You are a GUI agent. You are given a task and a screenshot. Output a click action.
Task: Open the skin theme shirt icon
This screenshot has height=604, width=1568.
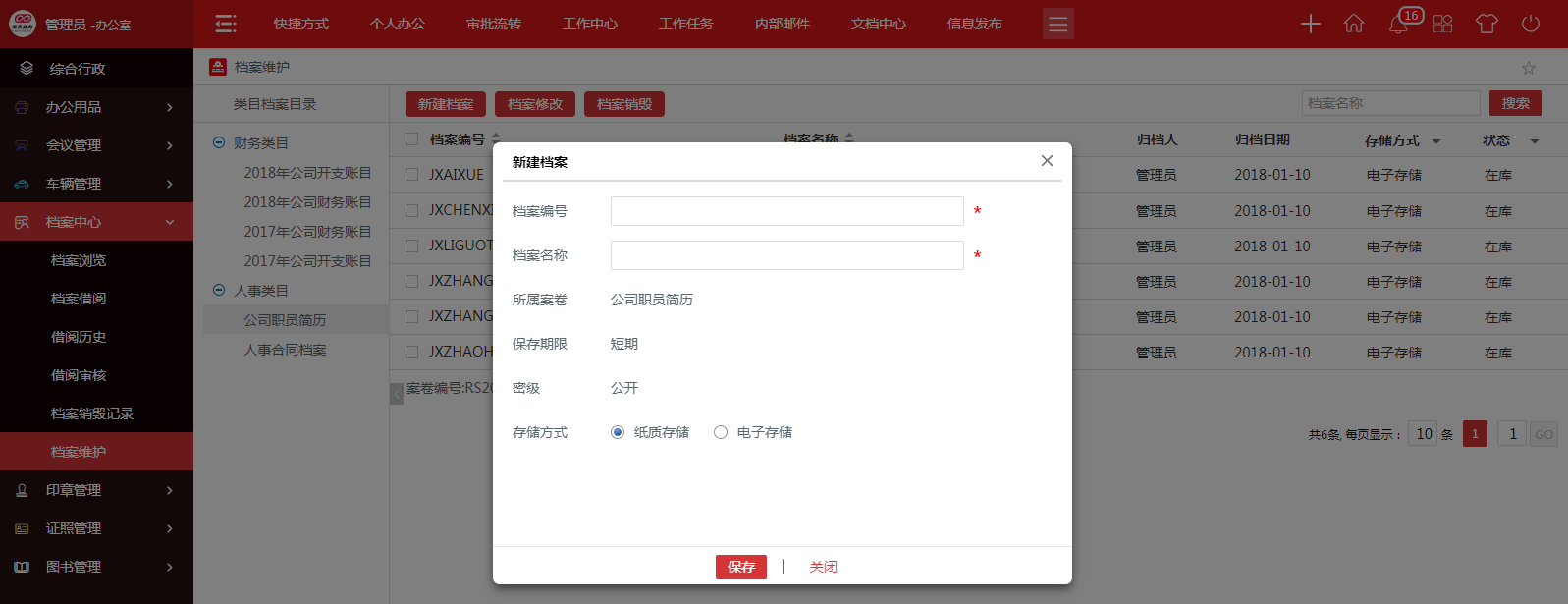click(x=1487, y=24)
